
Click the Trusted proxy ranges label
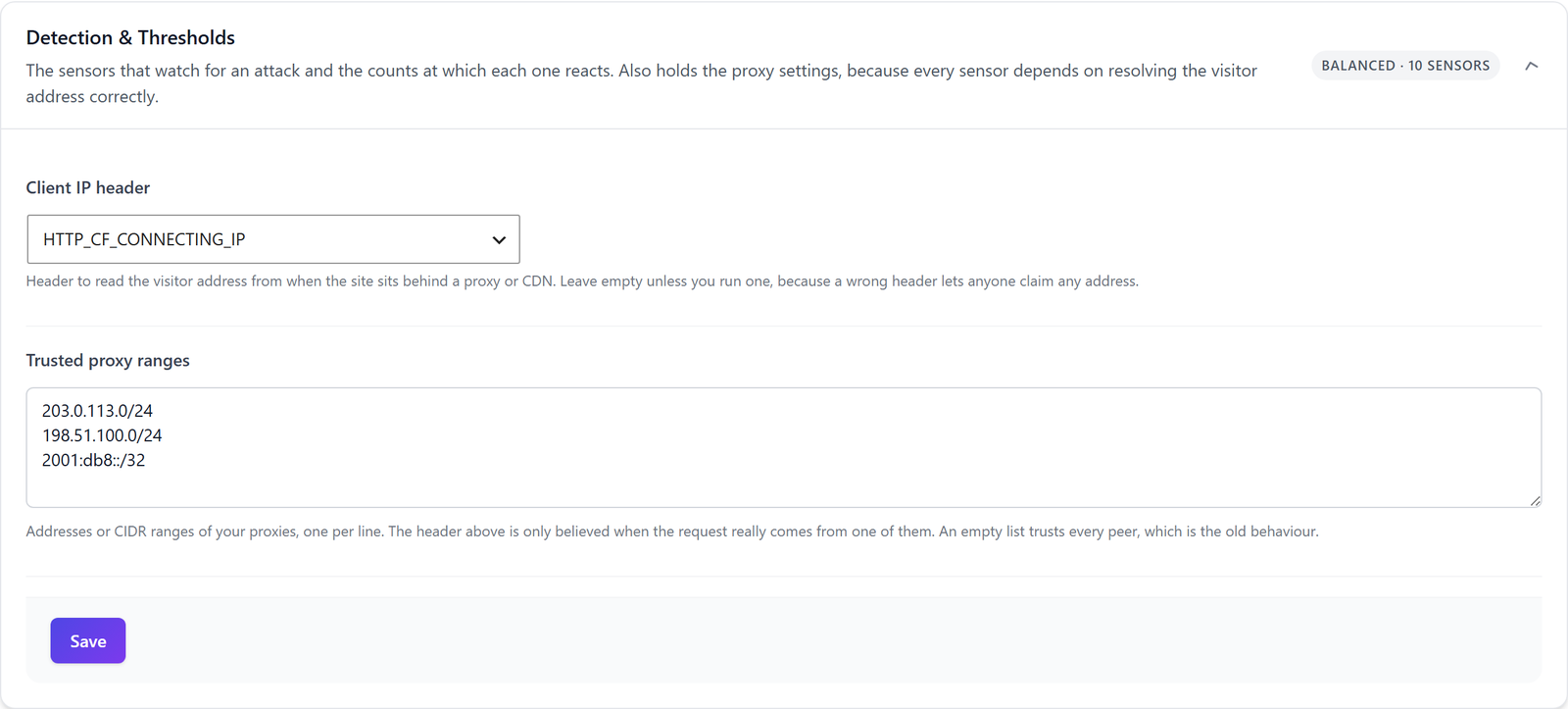[x=108, y=360]
